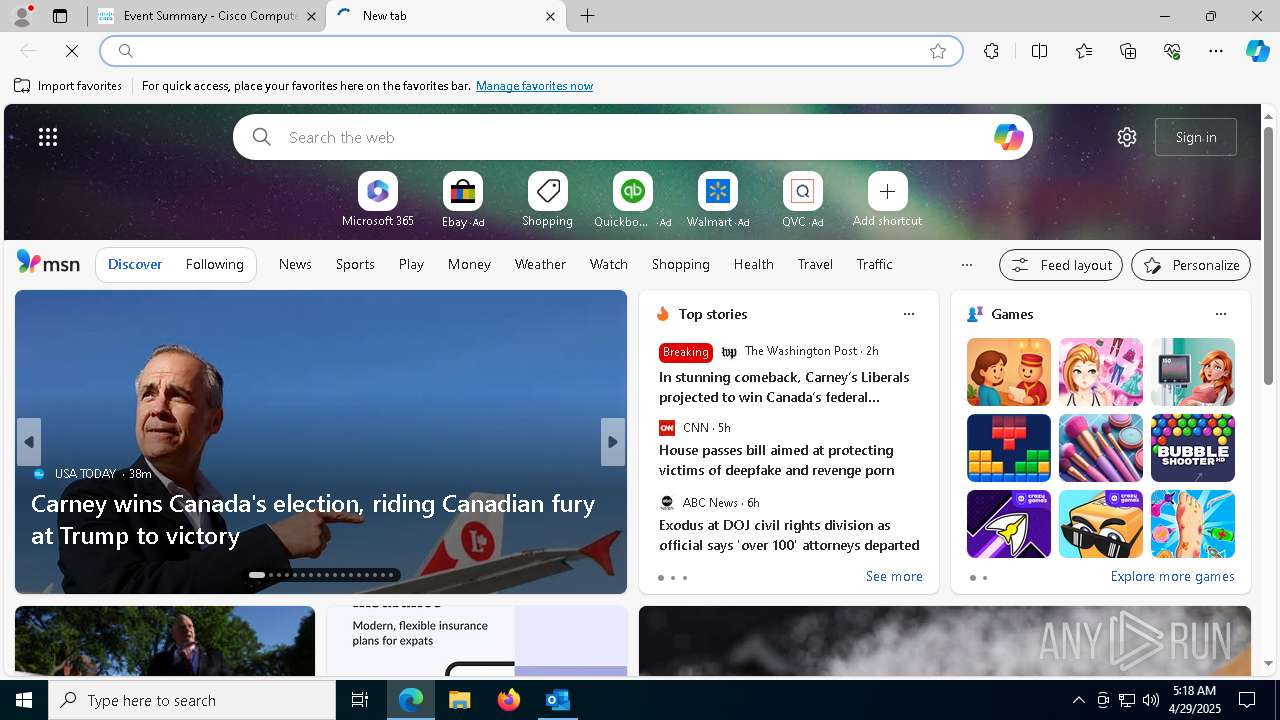
Task: Open the Sports category
Action: coord(355,264)
